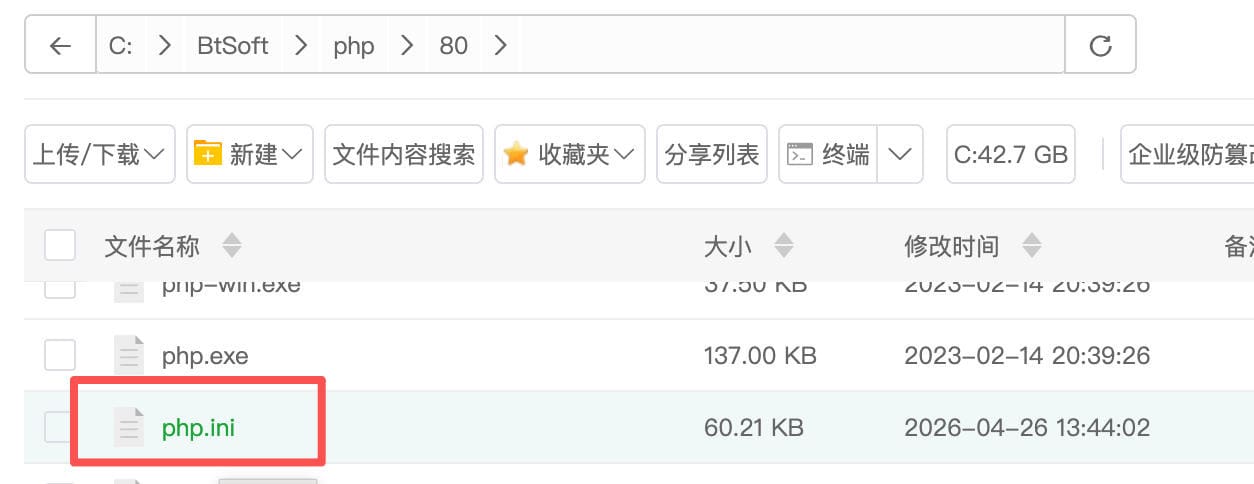The width and height of the screenshot is (1254, 484).
Task: Click the 分享列表 button
Action: pos(712,154)
